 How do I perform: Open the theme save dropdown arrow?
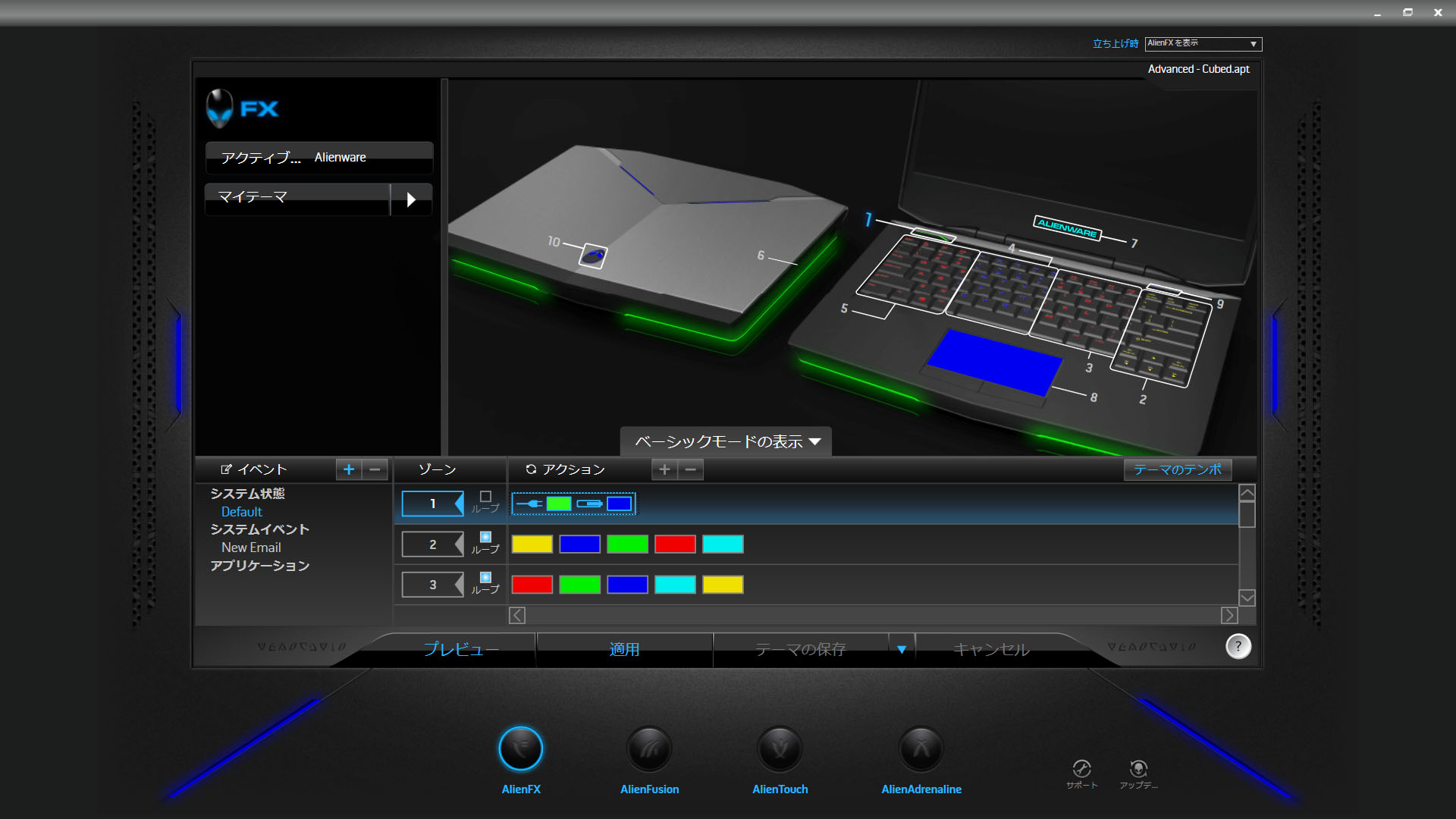(x=902, y=649)
